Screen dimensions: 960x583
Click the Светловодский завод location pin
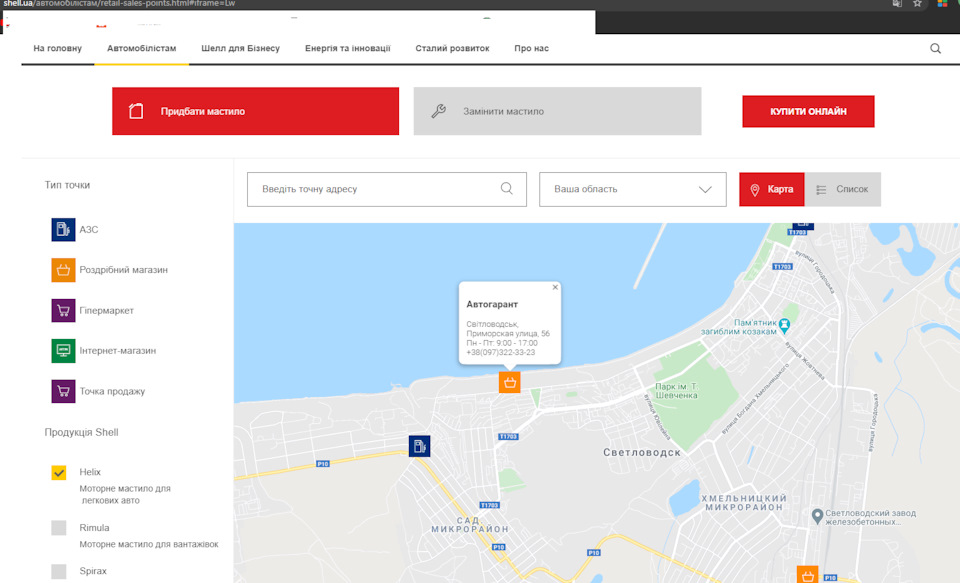817,516
